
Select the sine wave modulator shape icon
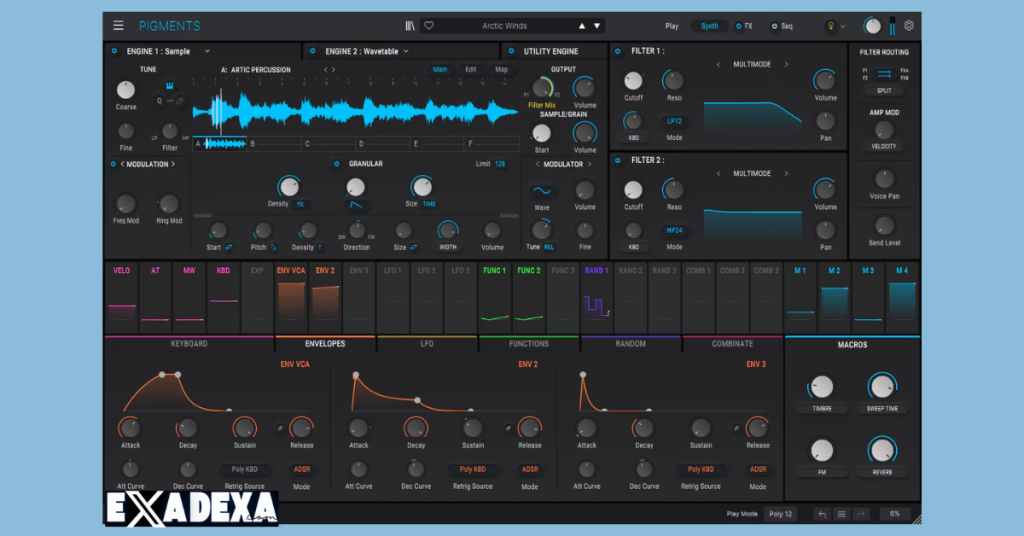pyautogui.click(x=541, y=190)
